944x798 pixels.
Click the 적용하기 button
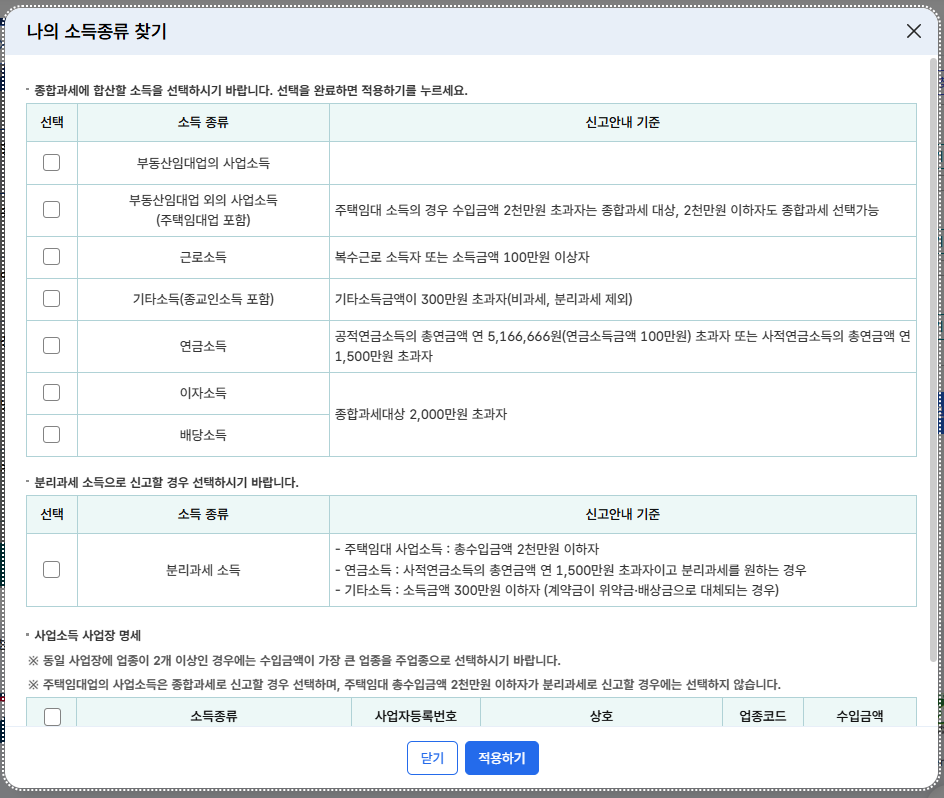tap(501, 758)
